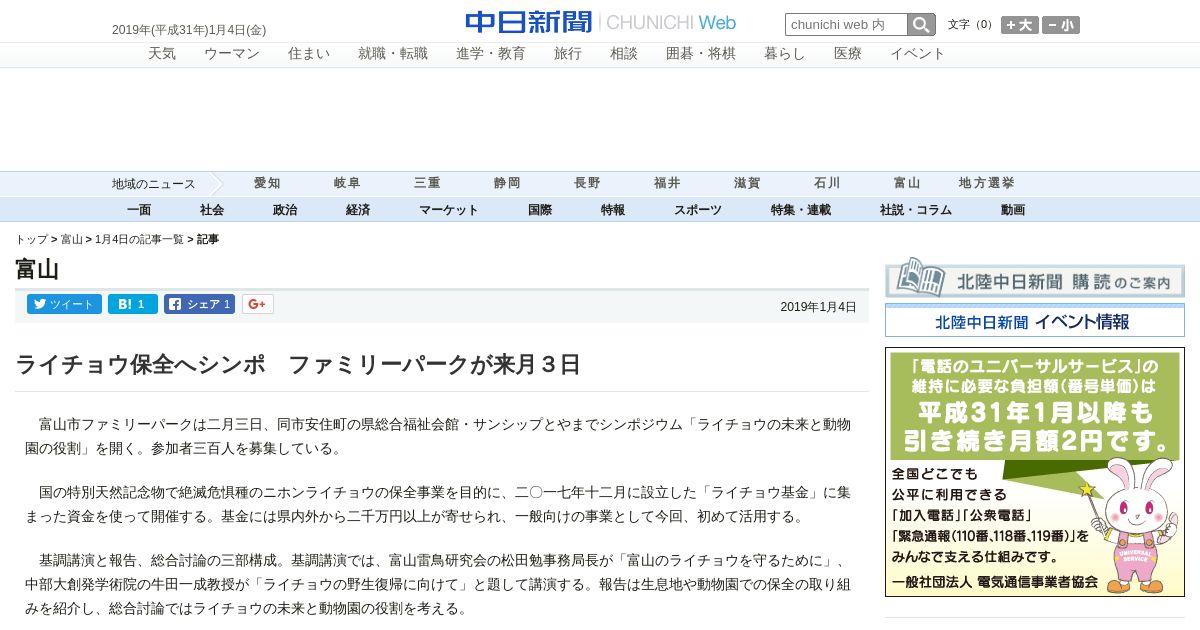Open the 相談 section
Viewport: 1200px width, 630px height.
coord(624,54)
